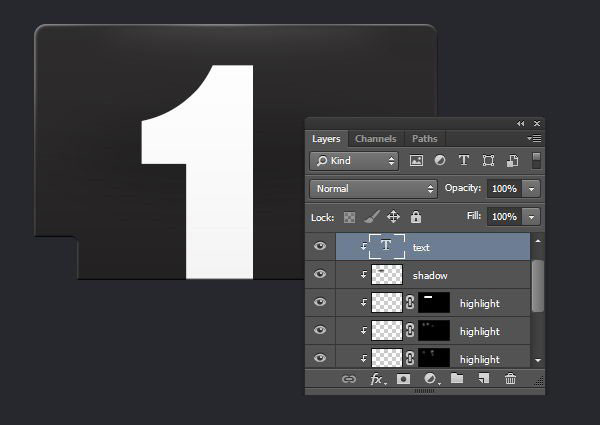Select the second highlight layer mask thumbnail

[x=434, y=331]
